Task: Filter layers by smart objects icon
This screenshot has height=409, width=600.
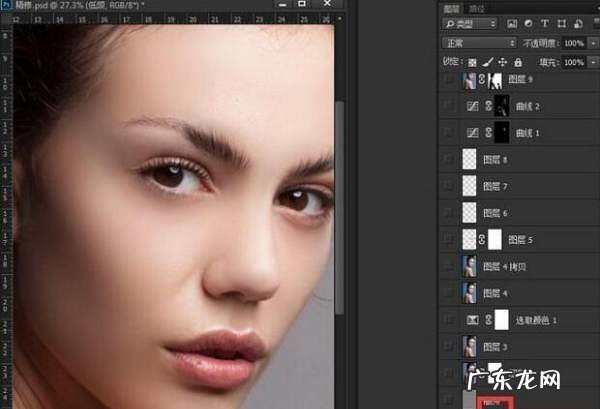Action: [578, 24]
